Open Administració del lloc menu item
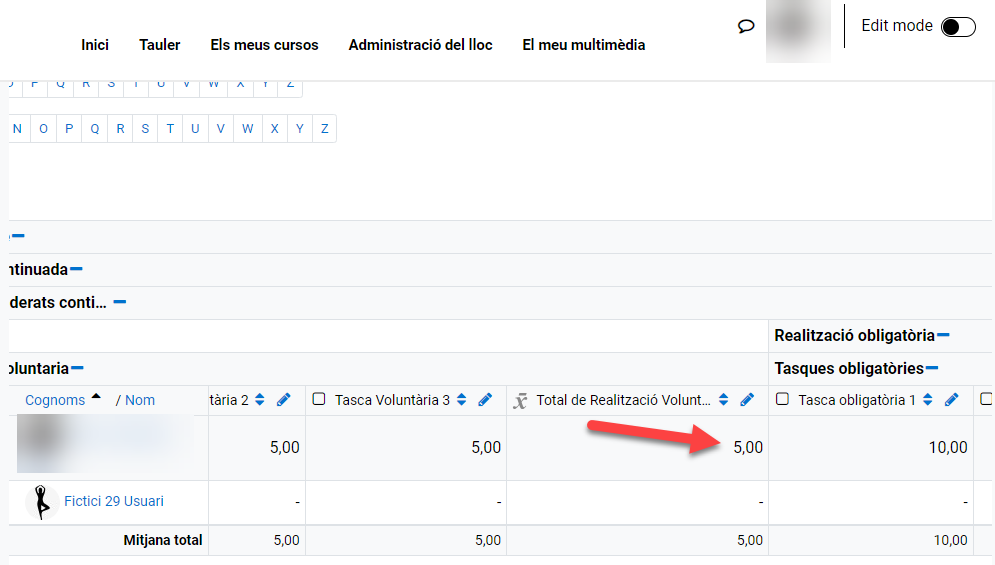The height and width of the screenshot is (565, 995). [420, 45]
